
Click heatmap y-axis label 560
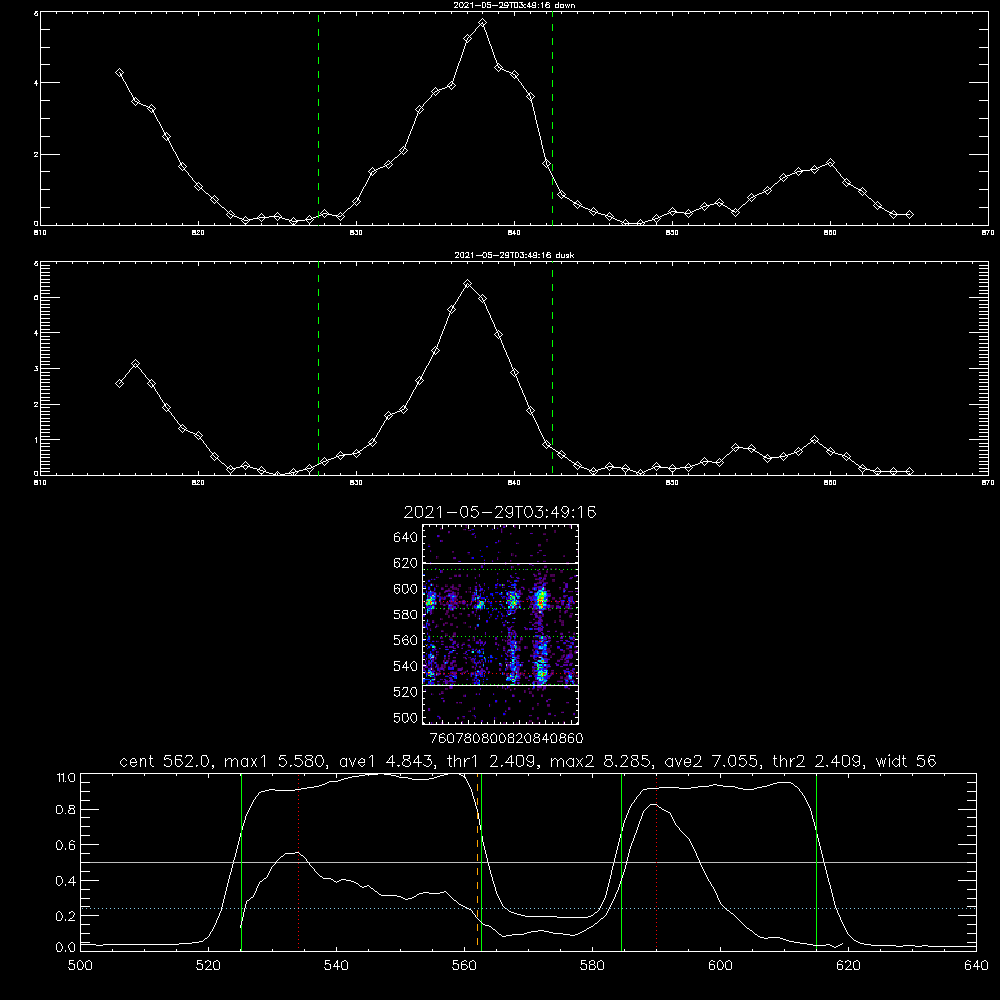[406, 640]
